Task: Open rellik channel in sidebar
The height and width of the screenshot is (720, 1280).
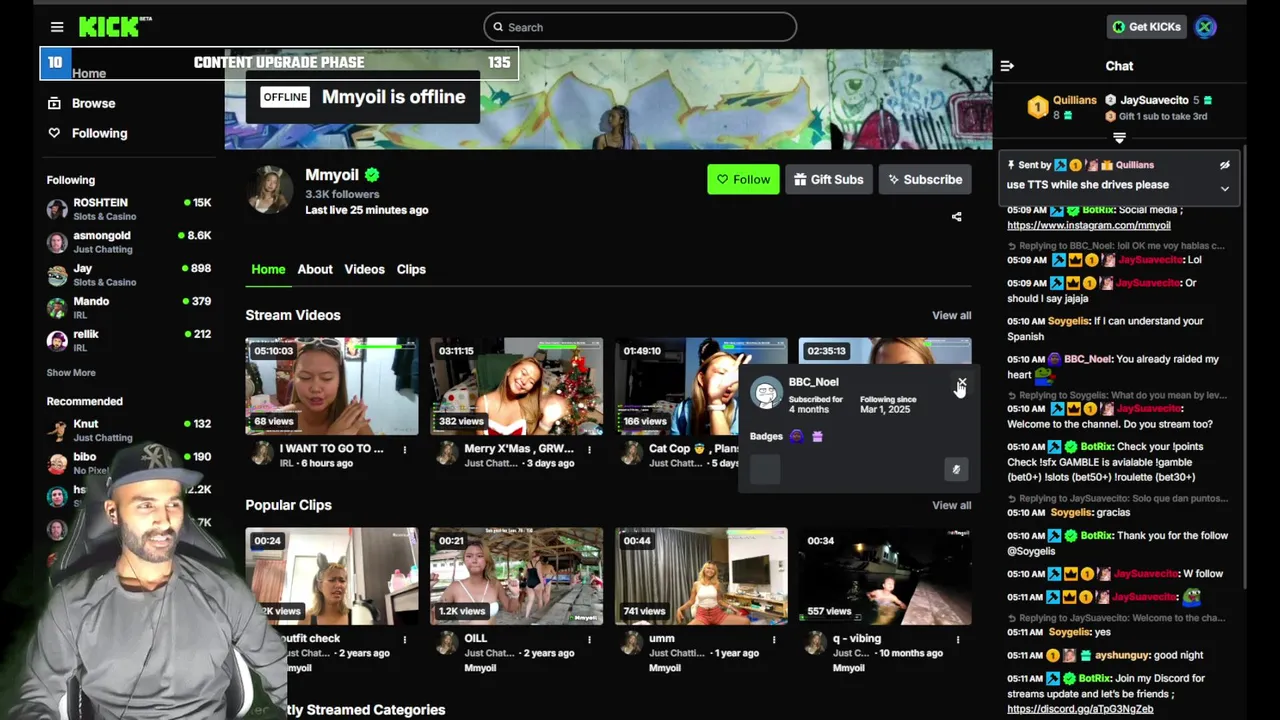Action: [x=129, y=340]
